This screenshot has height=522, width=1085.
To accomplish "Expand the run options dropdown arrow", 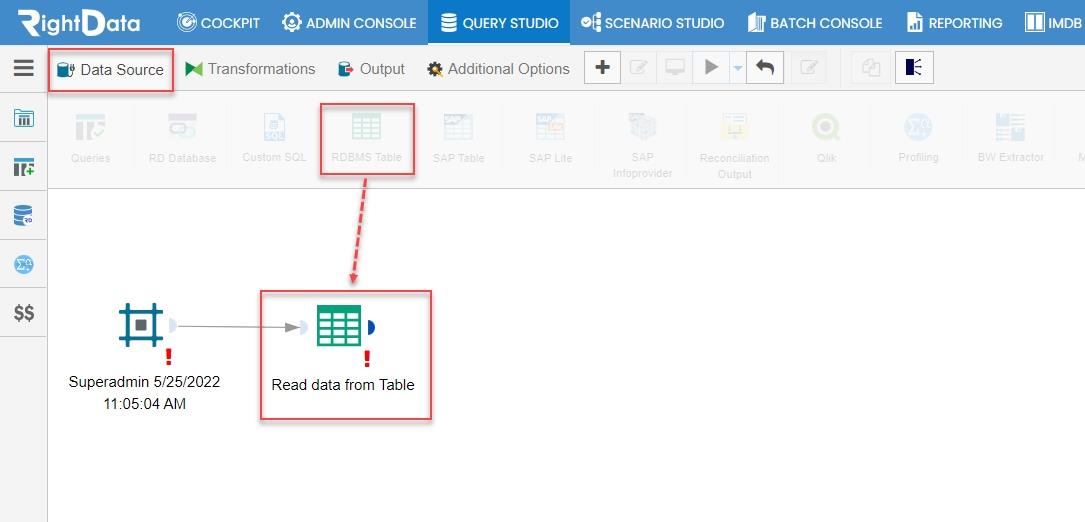I will pyautogui.click(x=737, y=68).
